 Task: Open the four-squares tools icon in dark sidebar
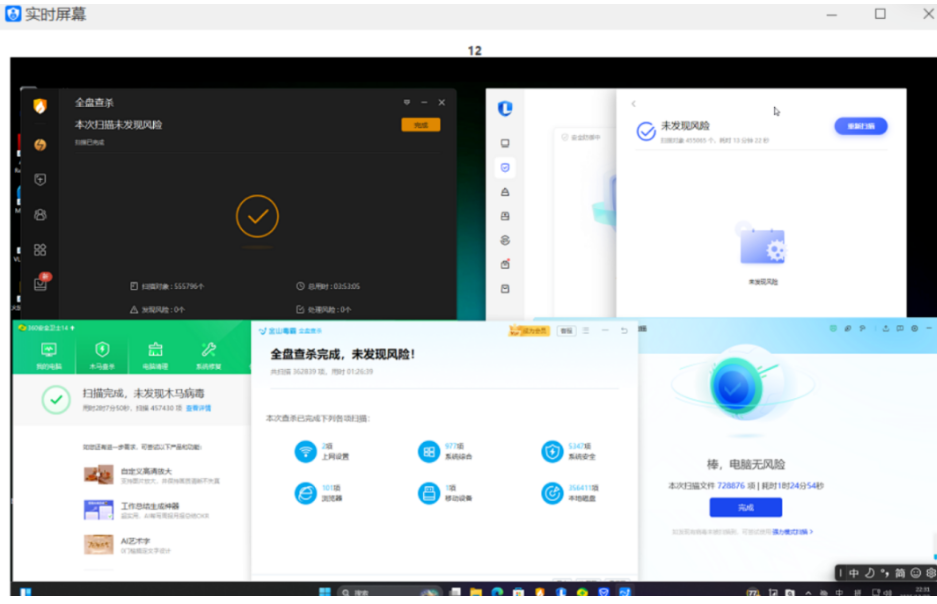tap(40, 250)
